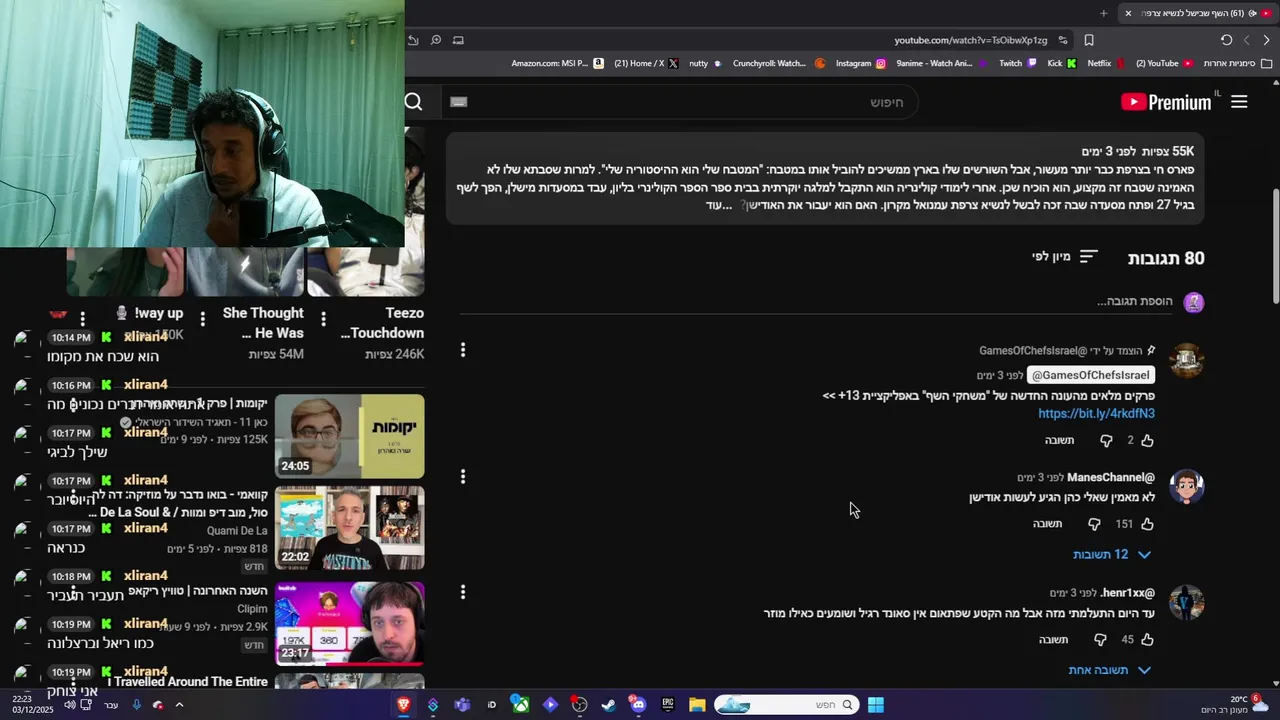Viewport: 1280px width, 720px height.
Task: Reply to the henr1xx comment
Action: [1053, 640]
